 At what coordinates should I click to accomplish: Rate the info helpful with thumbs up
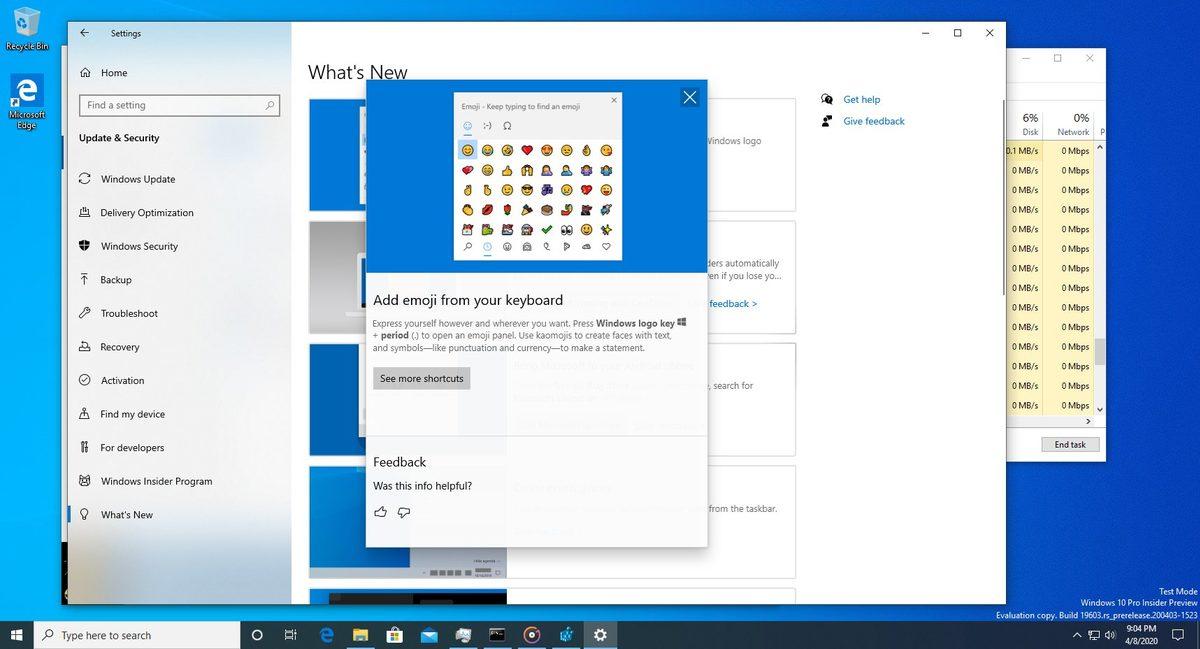(380, 512)
